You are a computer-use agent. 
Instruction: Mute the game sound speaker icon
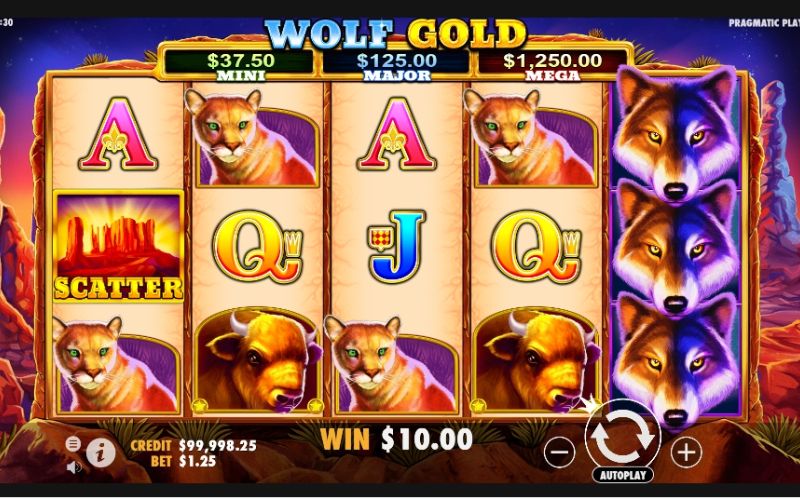coord(74,466)
